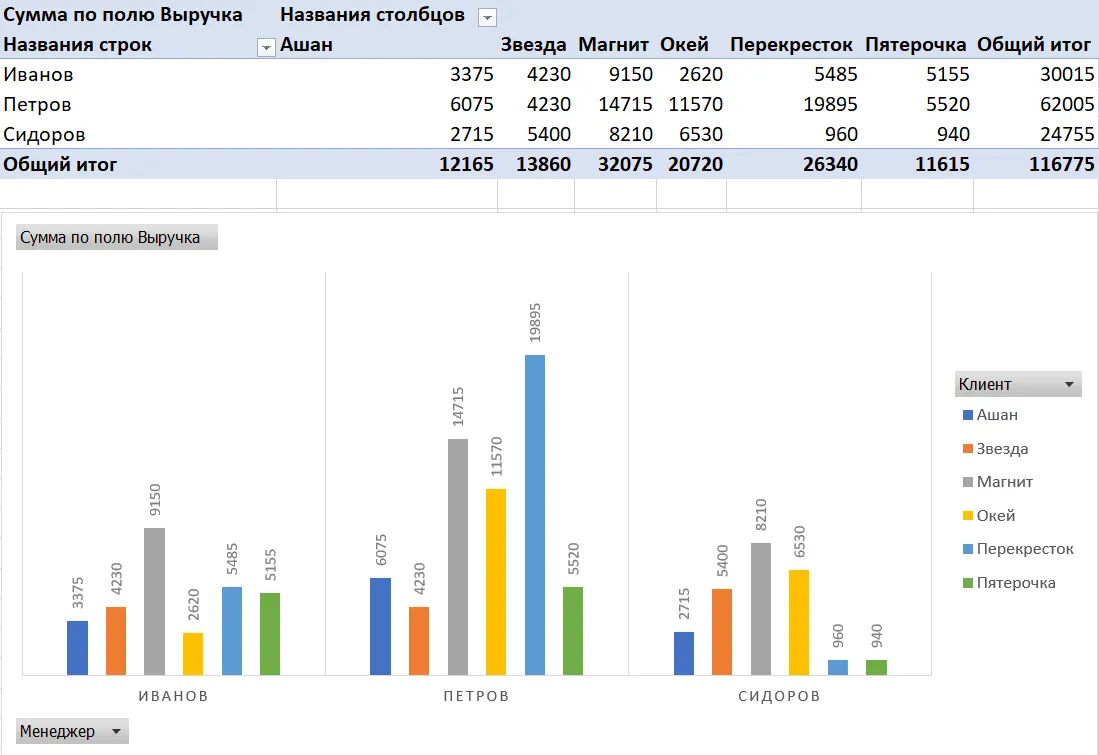Click the ИВАНОВ category axis label

[x=173, y=696]
